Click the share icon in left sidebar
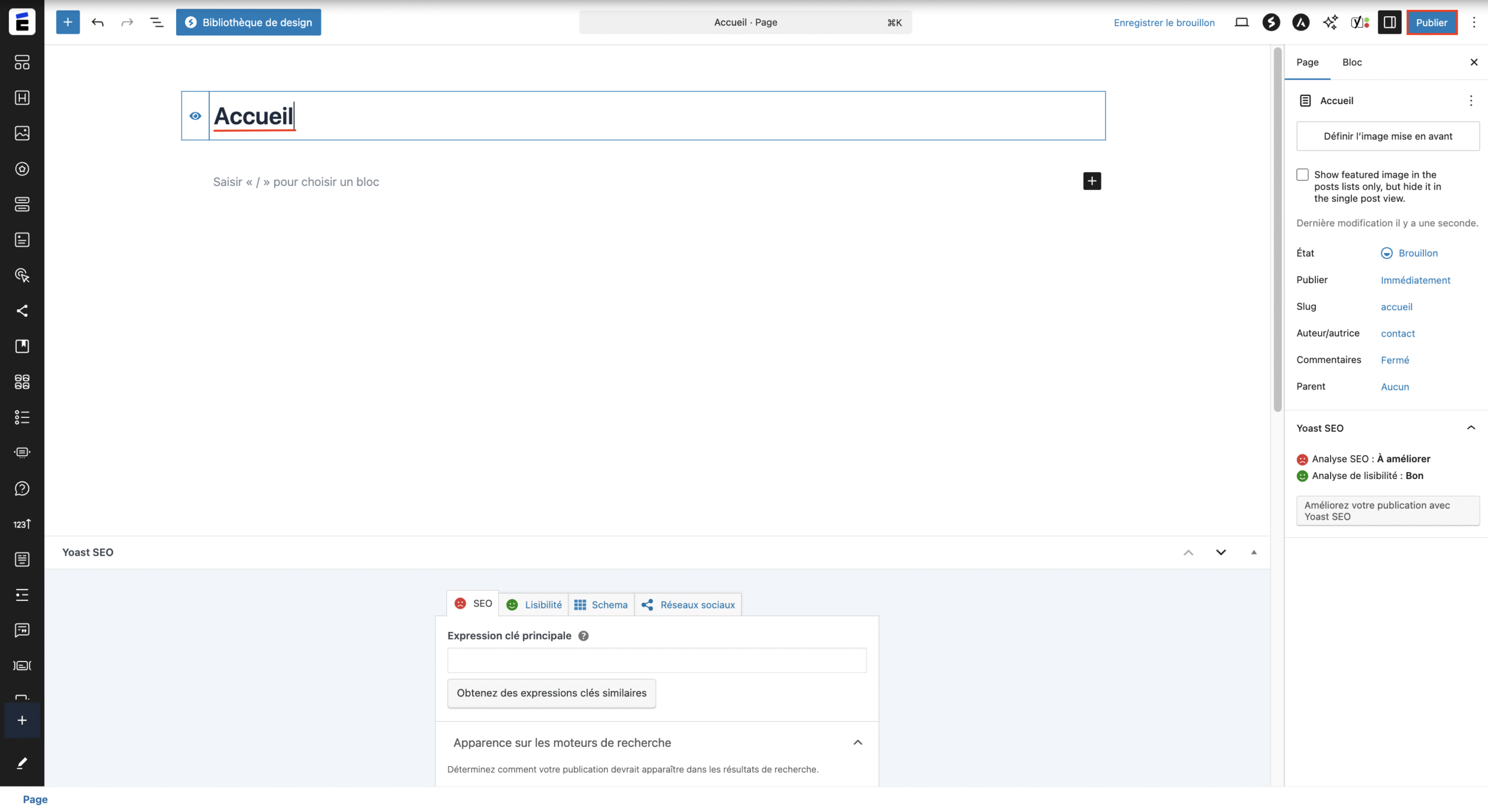 (x=22, y=311)
